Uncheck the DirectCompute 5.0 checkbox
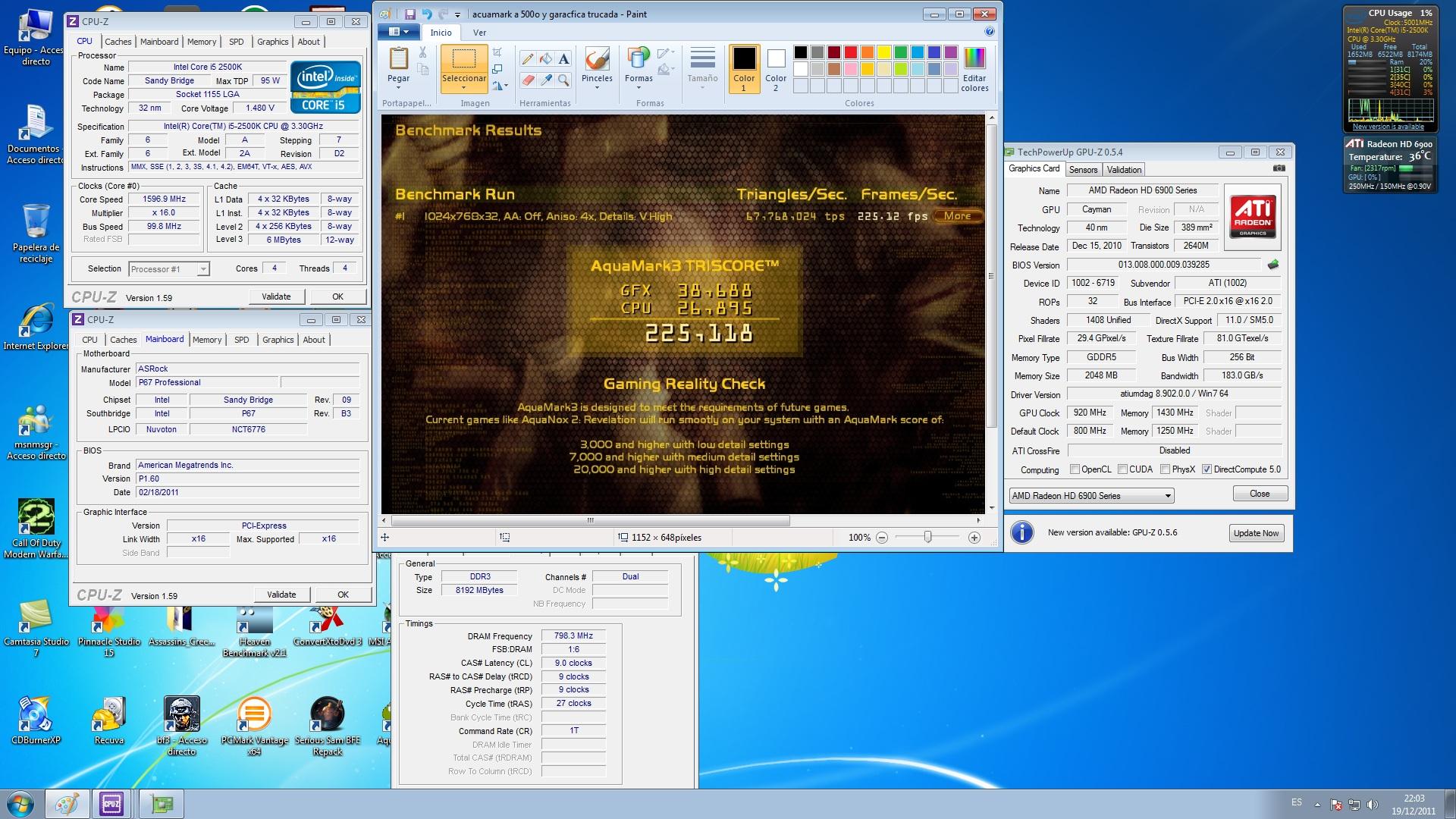1456x819 pixels. coord(1207,469)
